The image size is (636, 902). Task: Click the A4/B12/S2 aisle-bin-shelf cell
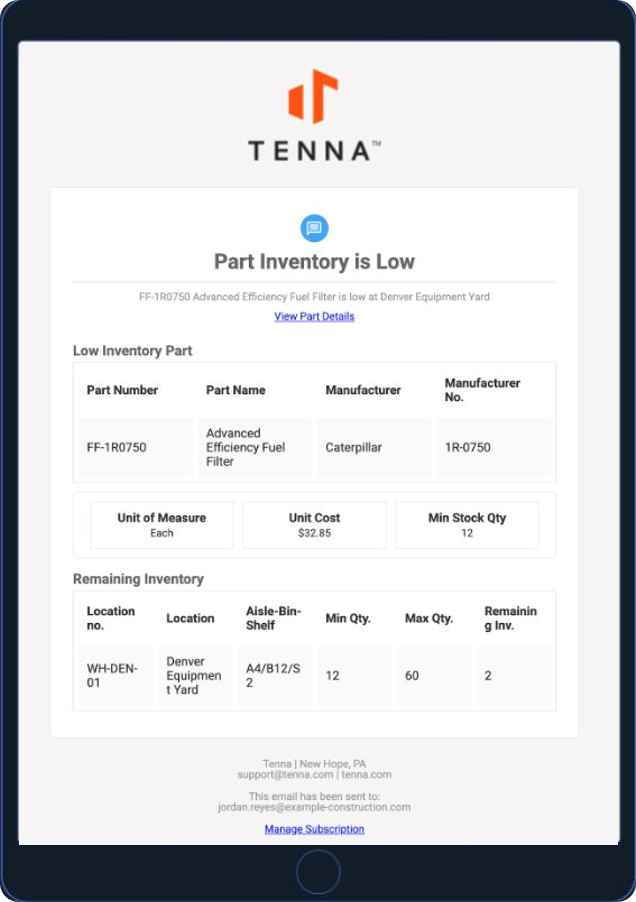pos(274,675)
